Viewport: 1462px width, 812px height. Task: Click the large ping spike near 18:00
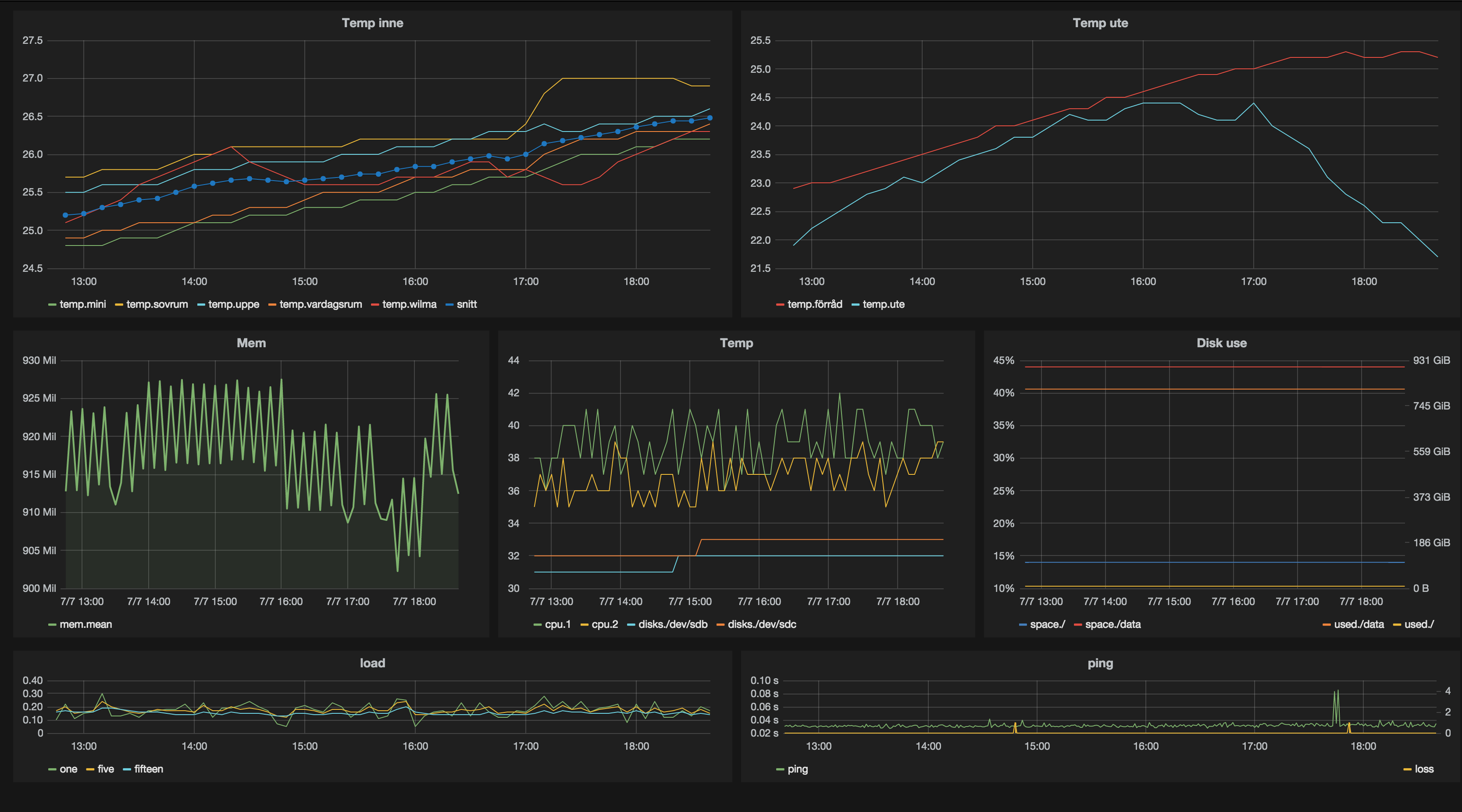(x=1336, y=706)
